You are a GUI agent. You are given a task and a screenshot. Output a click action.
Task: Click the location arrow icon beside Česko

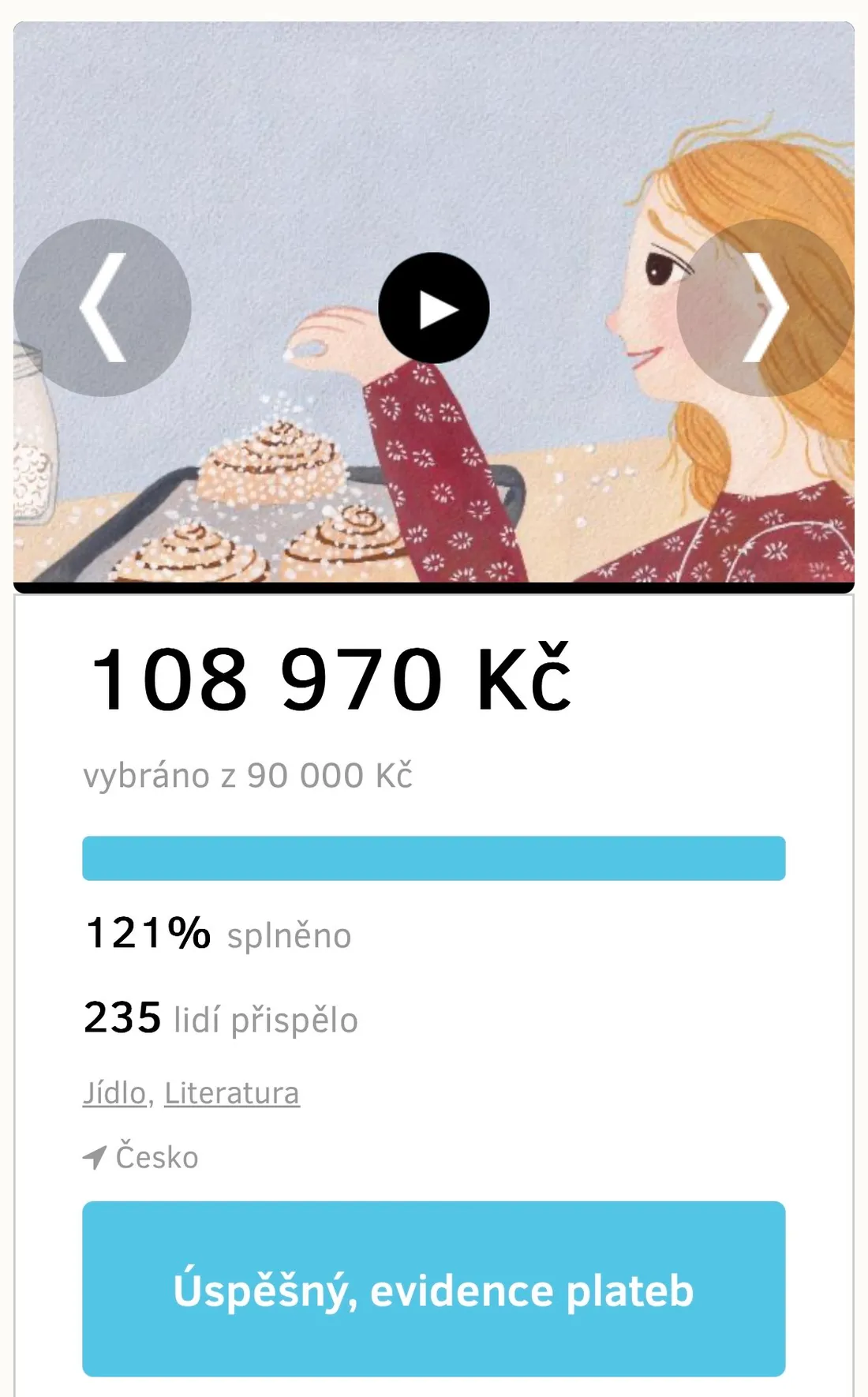pos(94,1158)
